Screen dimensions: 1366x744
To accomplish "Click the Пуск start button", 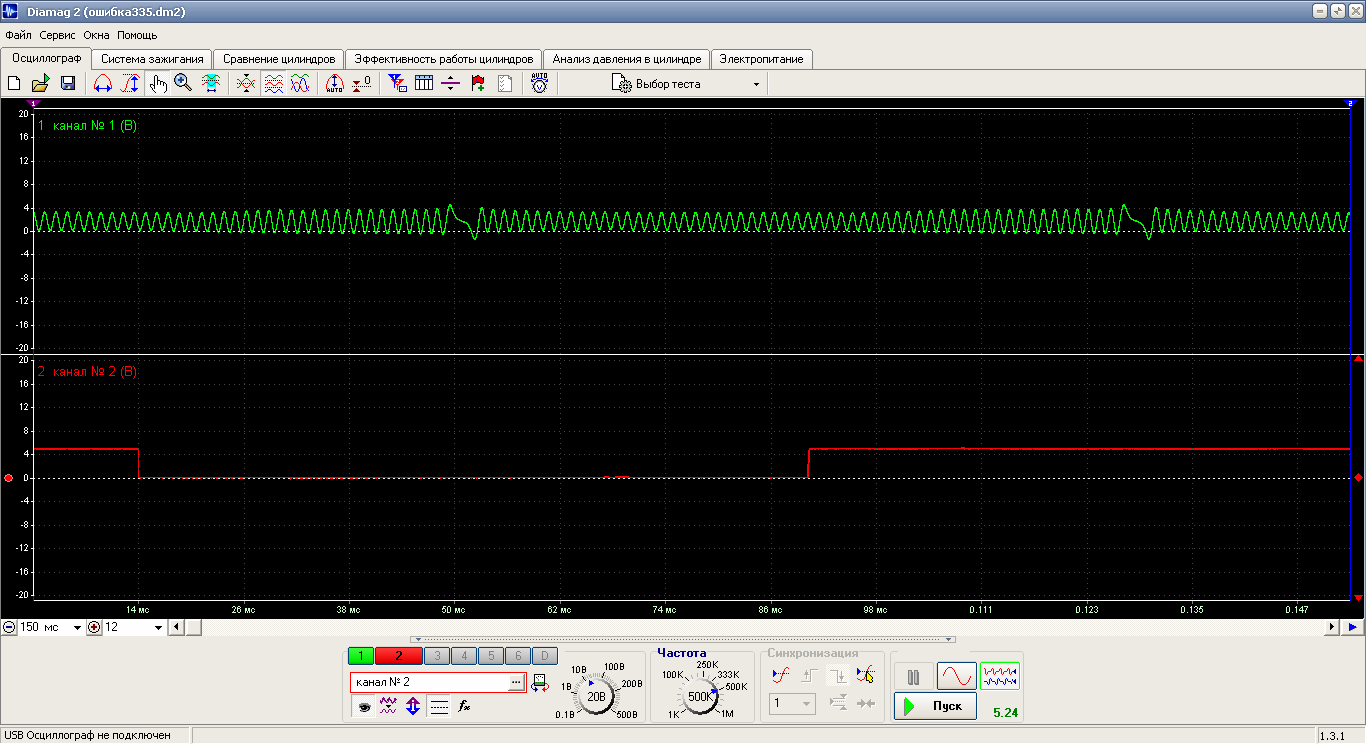I will [x=935, y=706].
